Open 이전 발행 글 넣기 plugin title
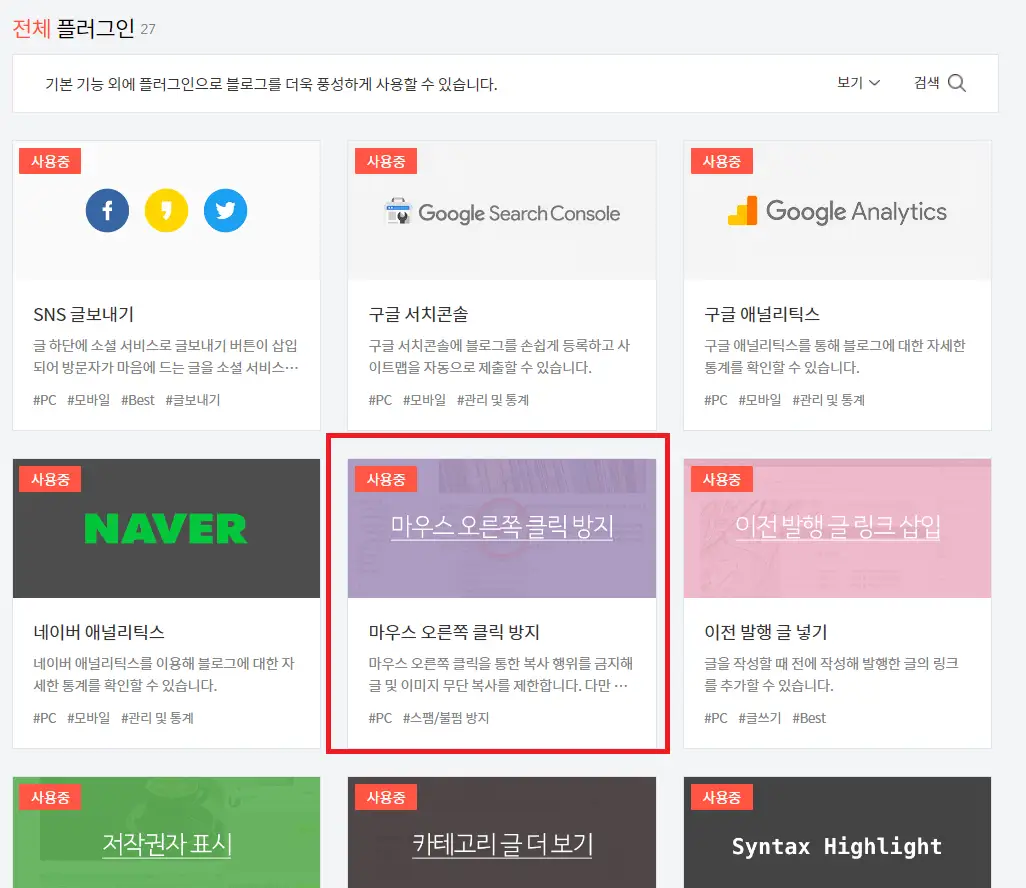Viewport: 1026px width, 888px height. tap(766, 632)
